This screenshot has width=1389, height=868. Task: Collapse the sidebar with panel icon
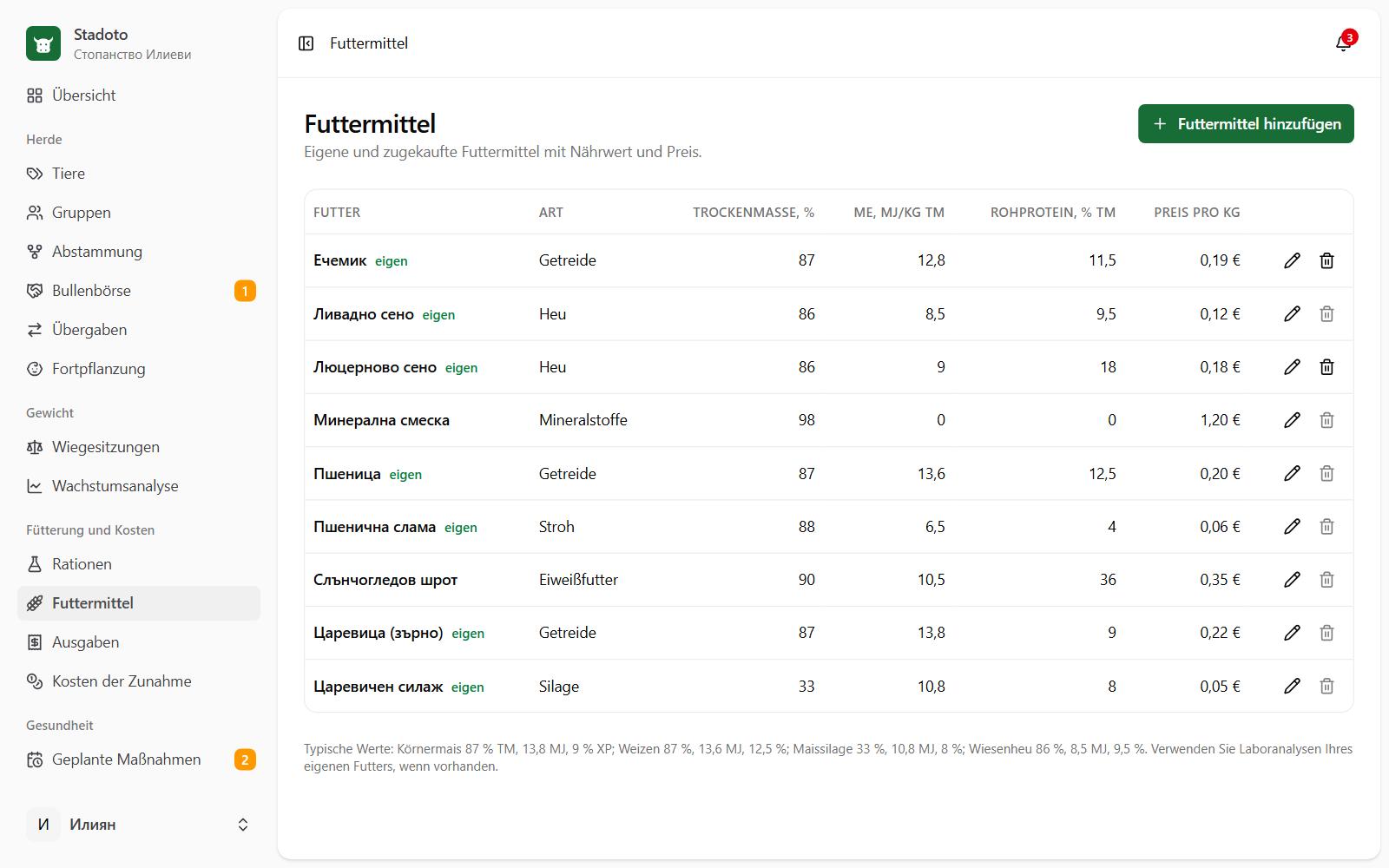coord(306,43)
